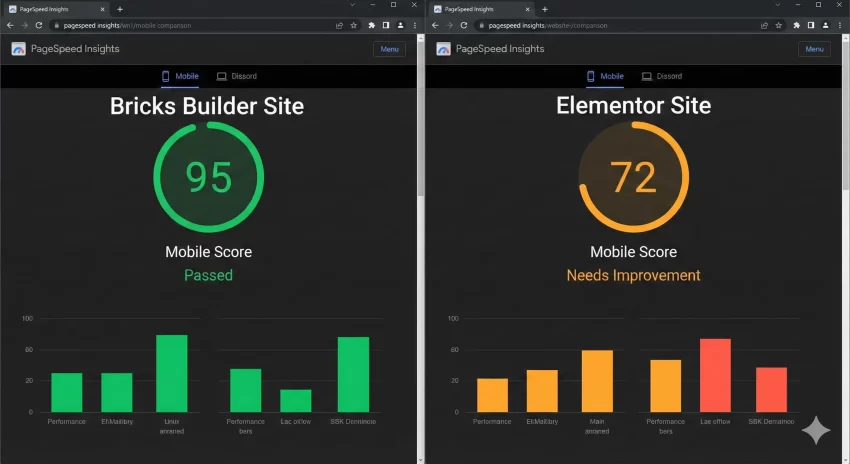850x464 pixels.
Task: Go back in the left browser window
Action: coord(10,25)
